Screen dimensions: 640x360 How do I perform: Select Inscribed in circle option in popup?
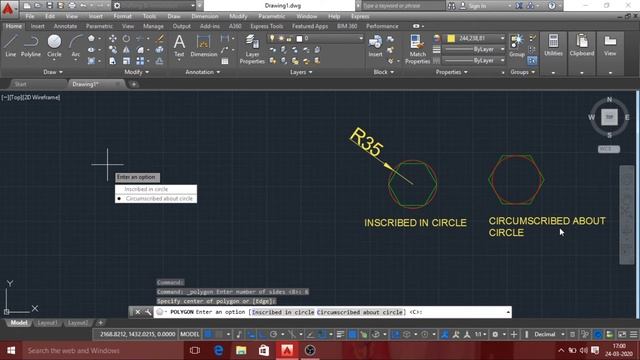(156, 189)
